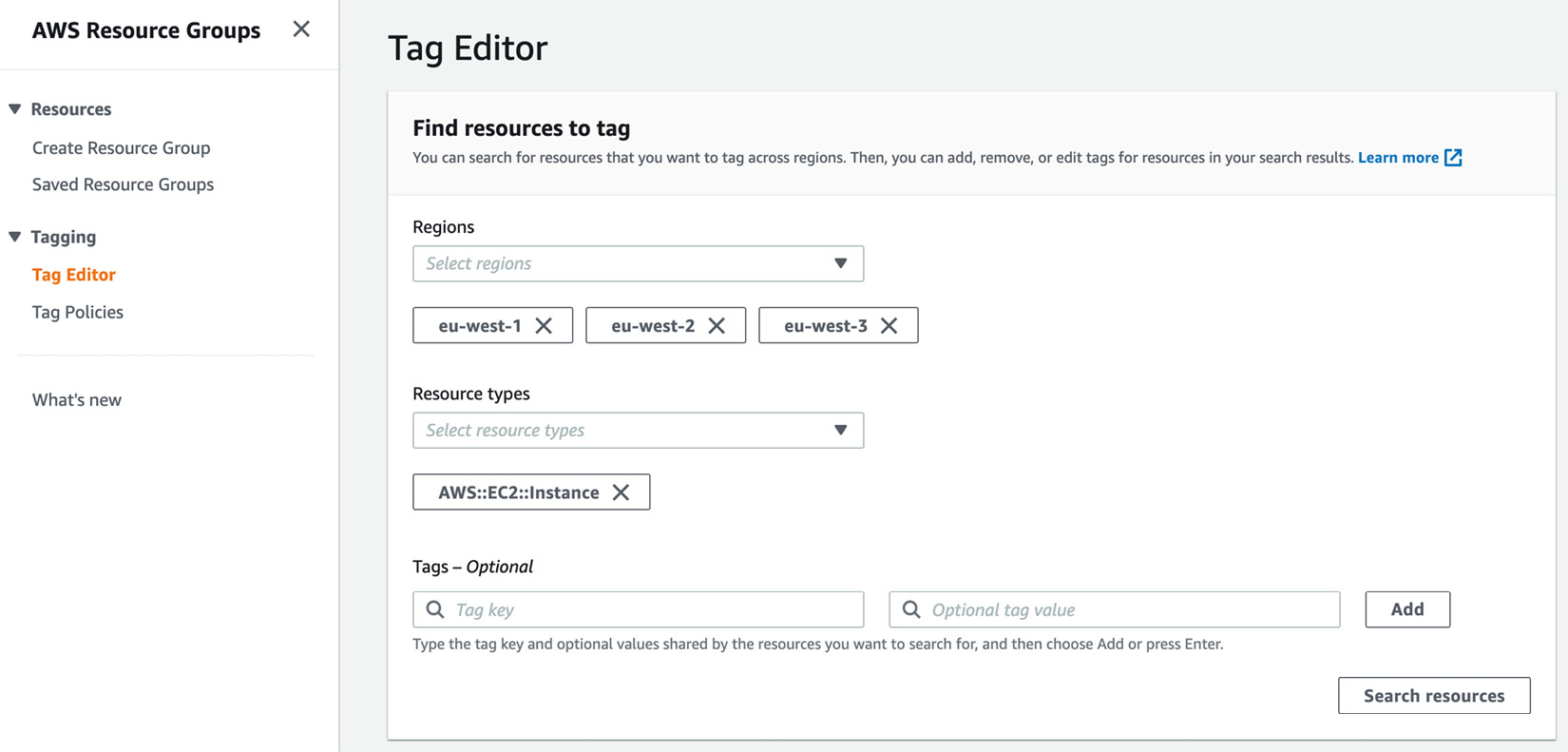Select Tag Editor in sidebar
Screen dimensions: 1568x752
74,275
